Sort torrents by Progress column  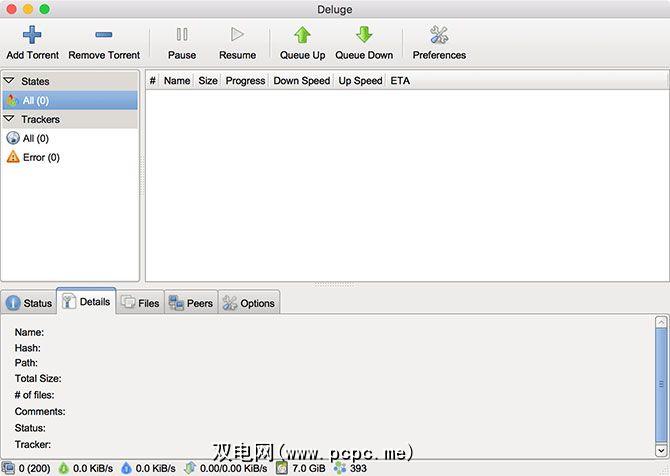point(245,80)
